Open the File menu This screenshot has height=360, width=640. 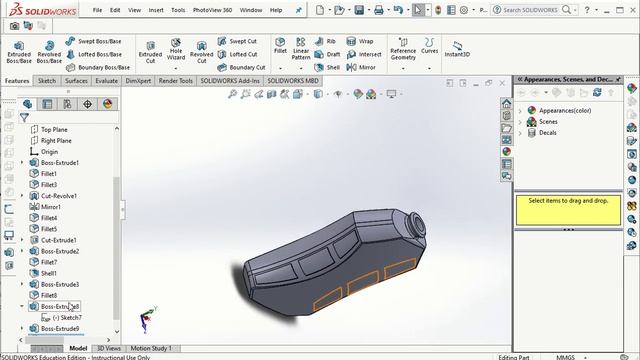pos(97,10)
